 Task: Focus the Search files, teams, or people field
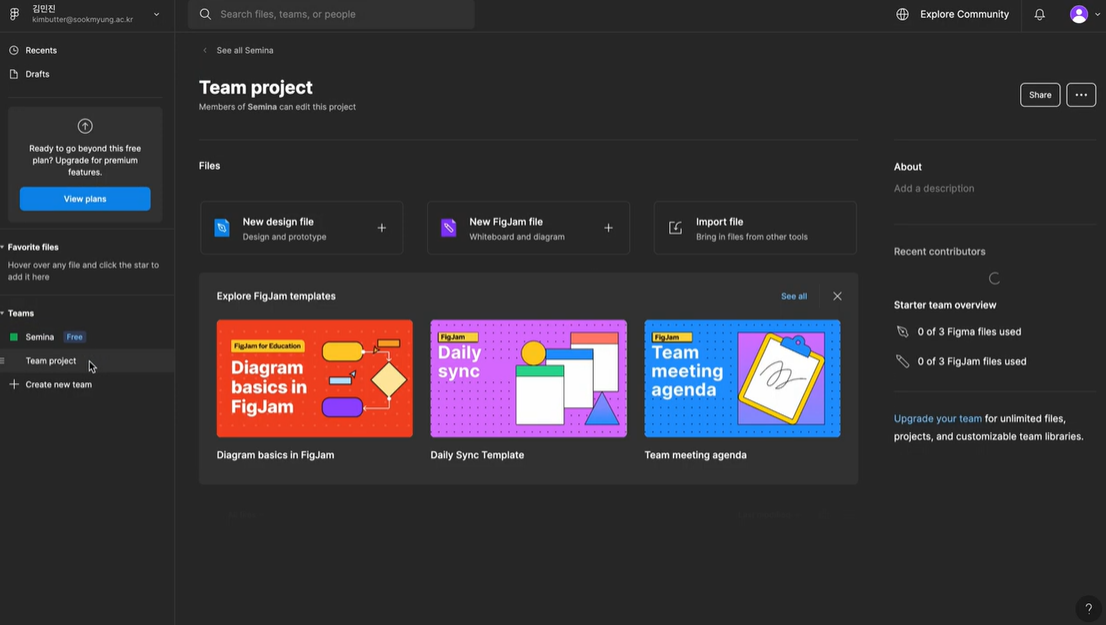(331, 14)
